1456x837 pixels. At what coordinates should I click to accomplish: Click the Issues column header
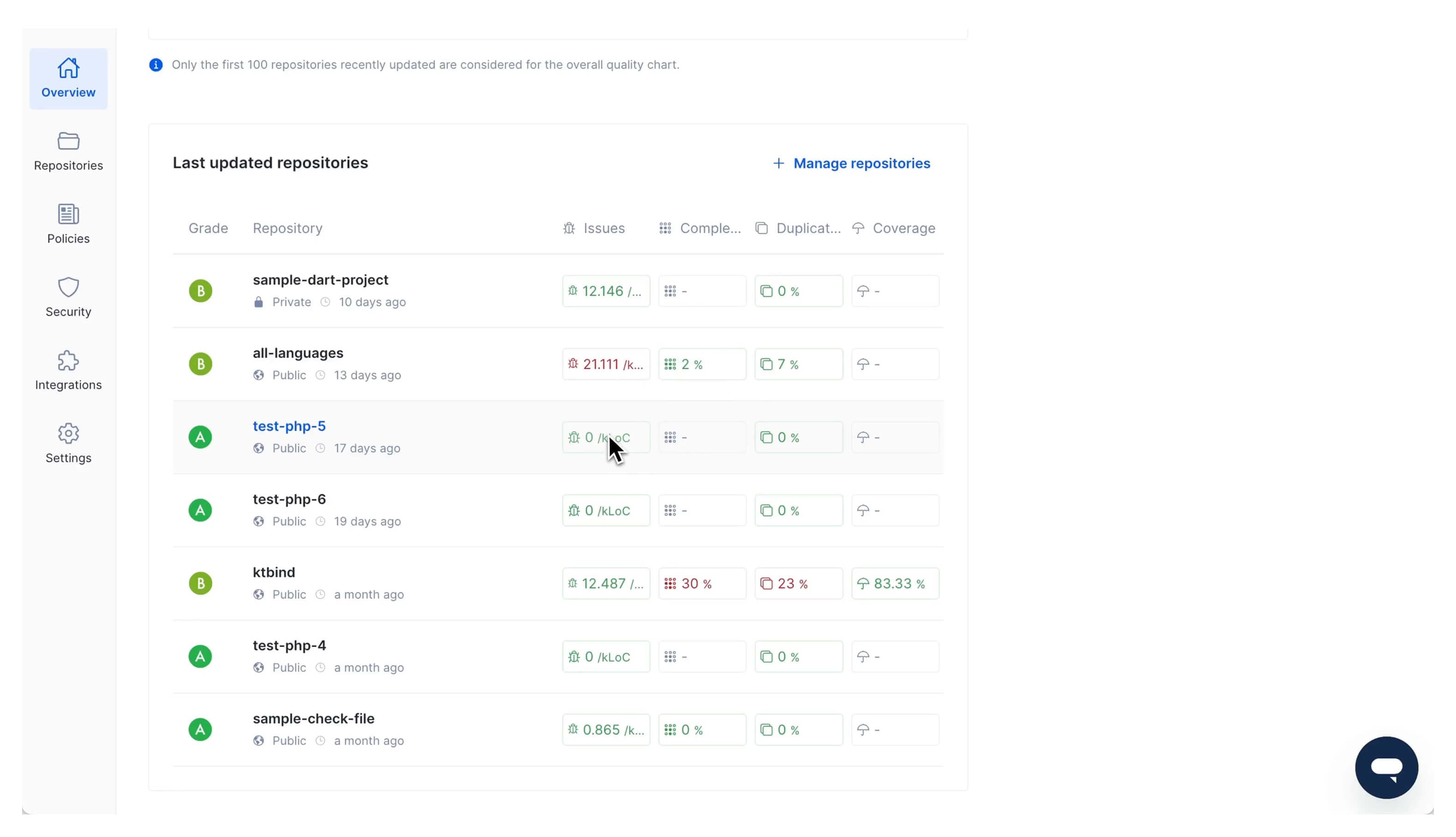593,228
